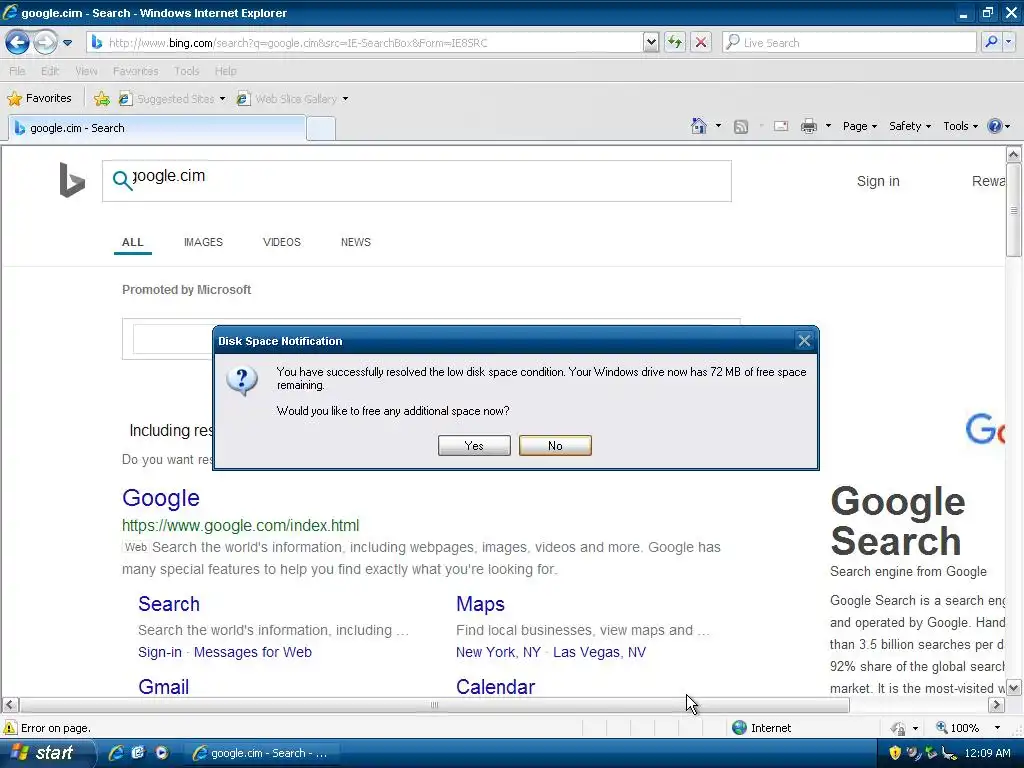Click the RSS feeds icon
This screenshot has width=1024, height=768.
[741, 127]
